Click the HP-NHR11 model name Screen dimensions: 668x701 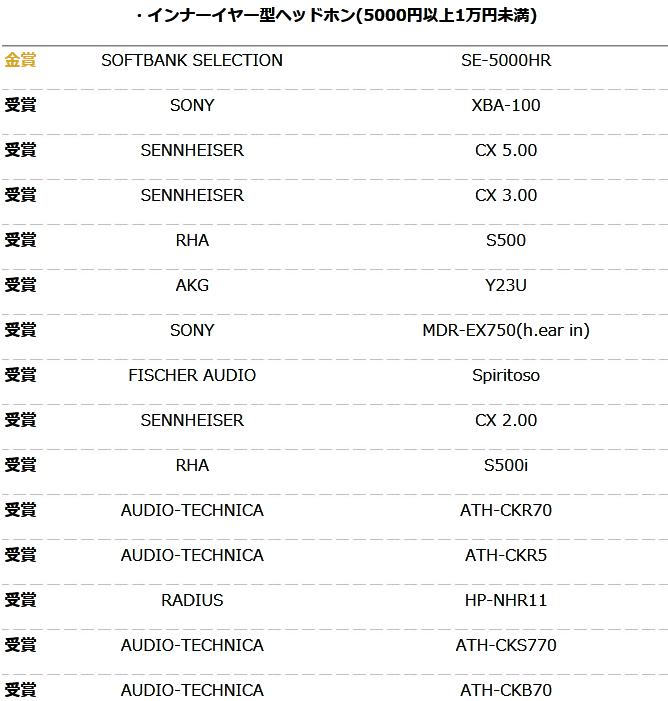(x=506, y=600)
